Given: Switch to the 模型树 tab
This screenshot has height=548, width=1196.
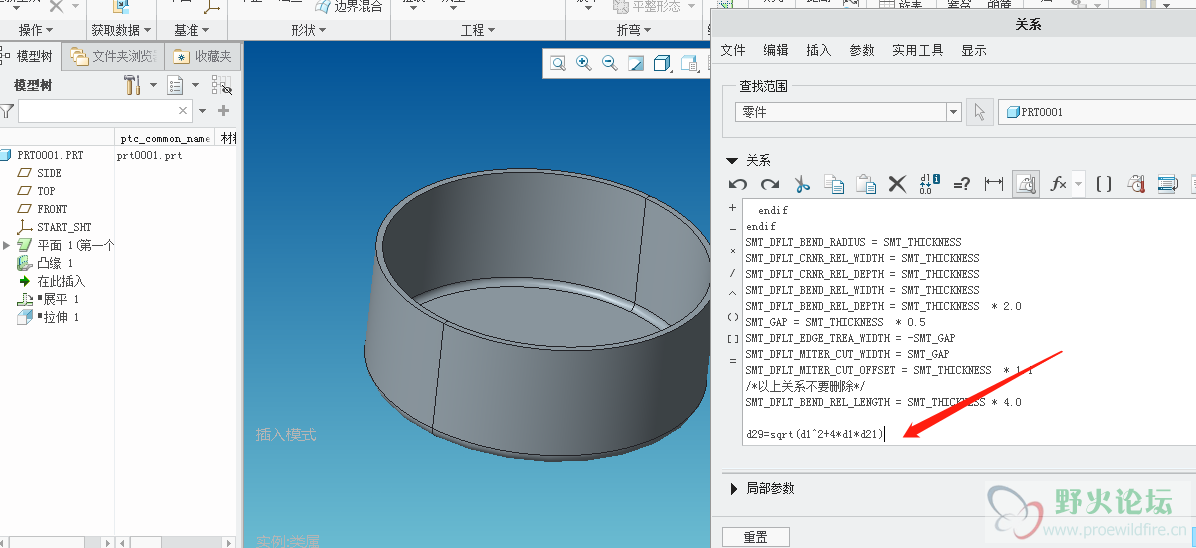Looking at the screenshot, I should 29,56.
